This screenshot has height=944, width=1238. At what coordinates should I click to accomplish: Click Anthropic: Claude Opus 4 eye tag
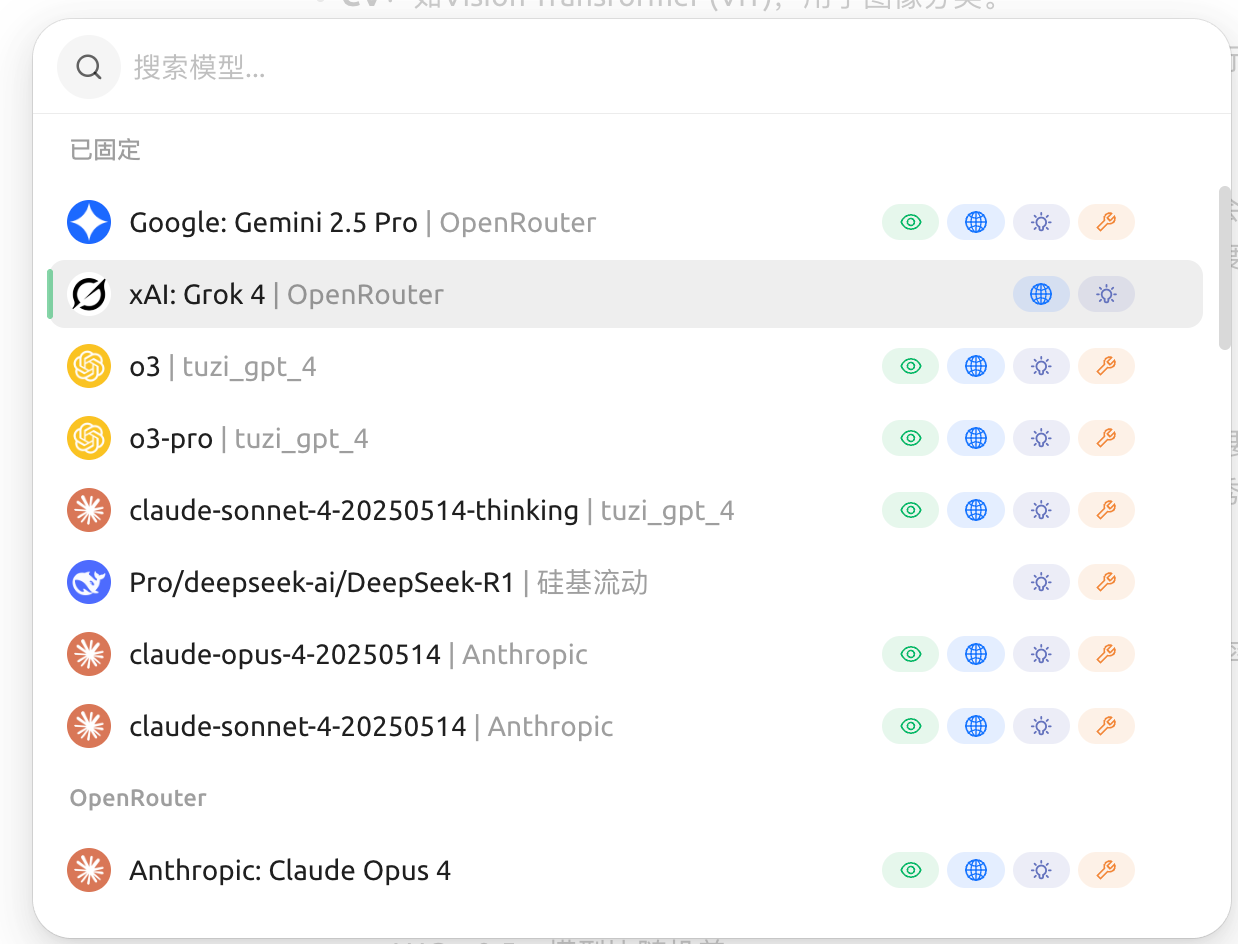910,870
